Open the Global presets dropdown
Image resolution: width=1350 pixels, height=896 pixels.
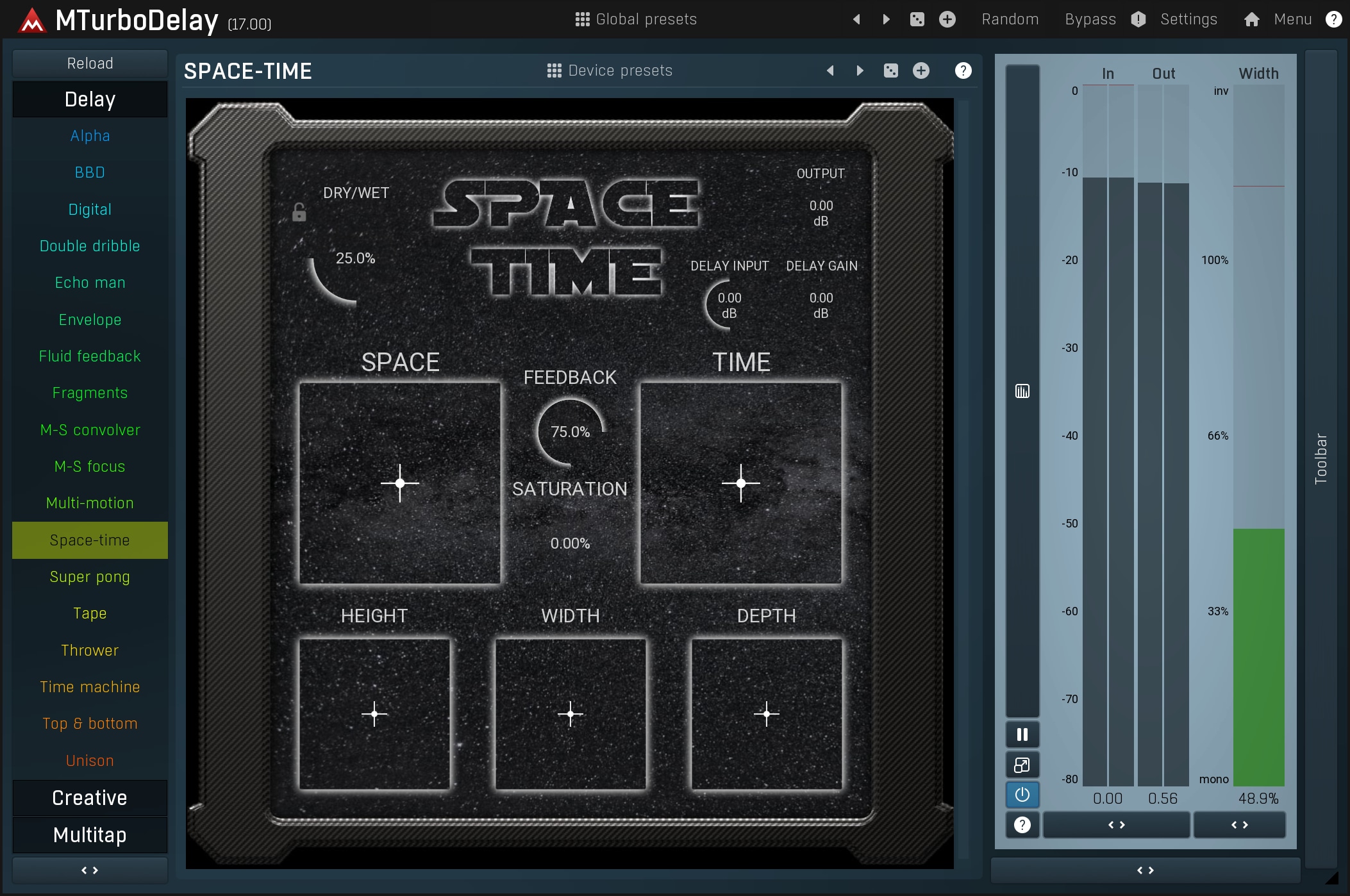pos(636,19)
